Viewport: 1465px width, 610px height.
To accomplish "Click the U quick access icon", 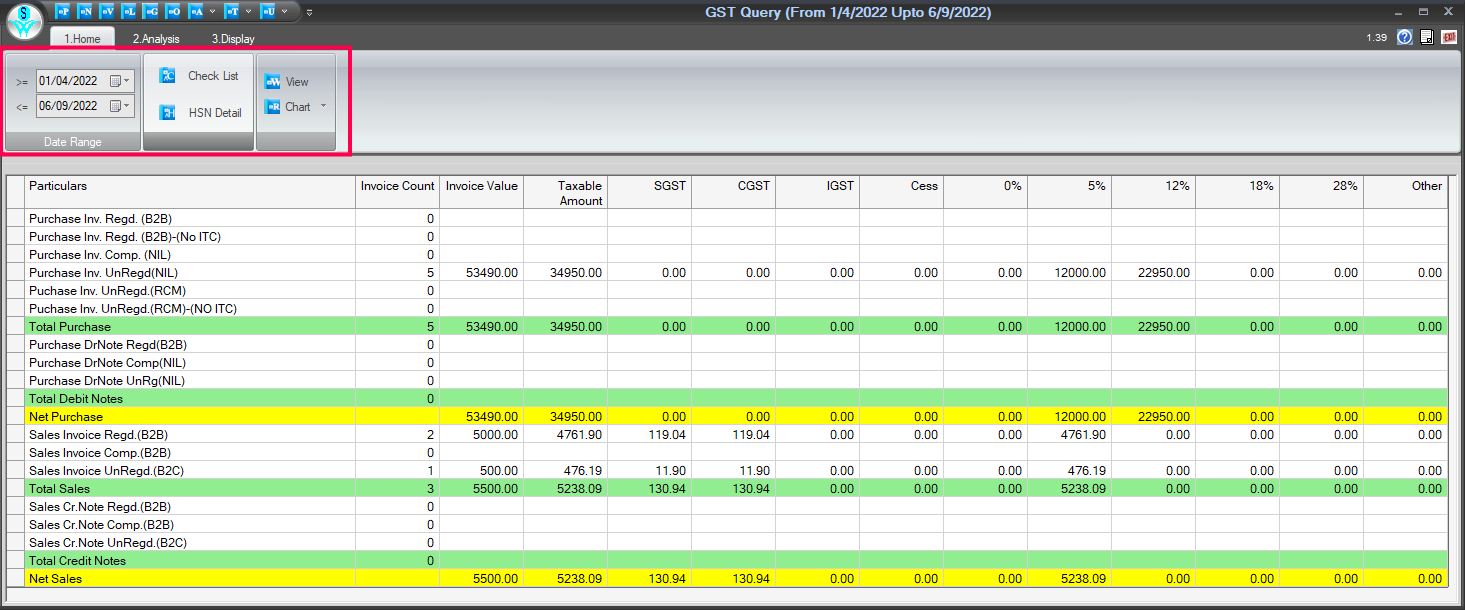I will point(268,11).
